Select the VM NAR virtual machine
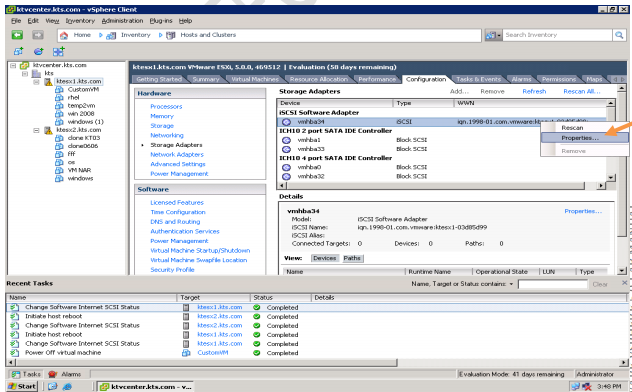632x392 pixels. click(x=79, y=170)
